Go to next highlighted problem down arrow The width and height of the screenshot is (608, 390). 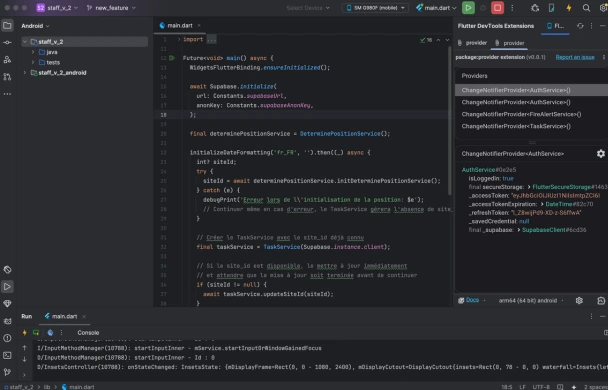pos(447,40)
